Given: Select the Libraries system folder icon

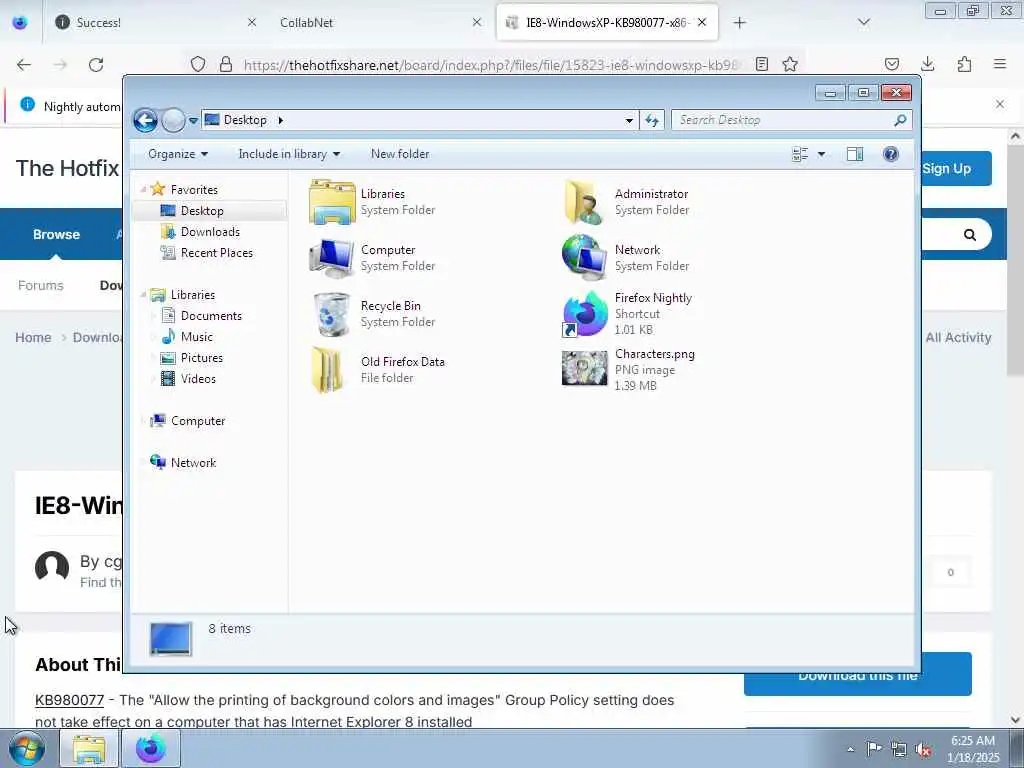Looking at the screenshot, I should [x=332, y=202].
